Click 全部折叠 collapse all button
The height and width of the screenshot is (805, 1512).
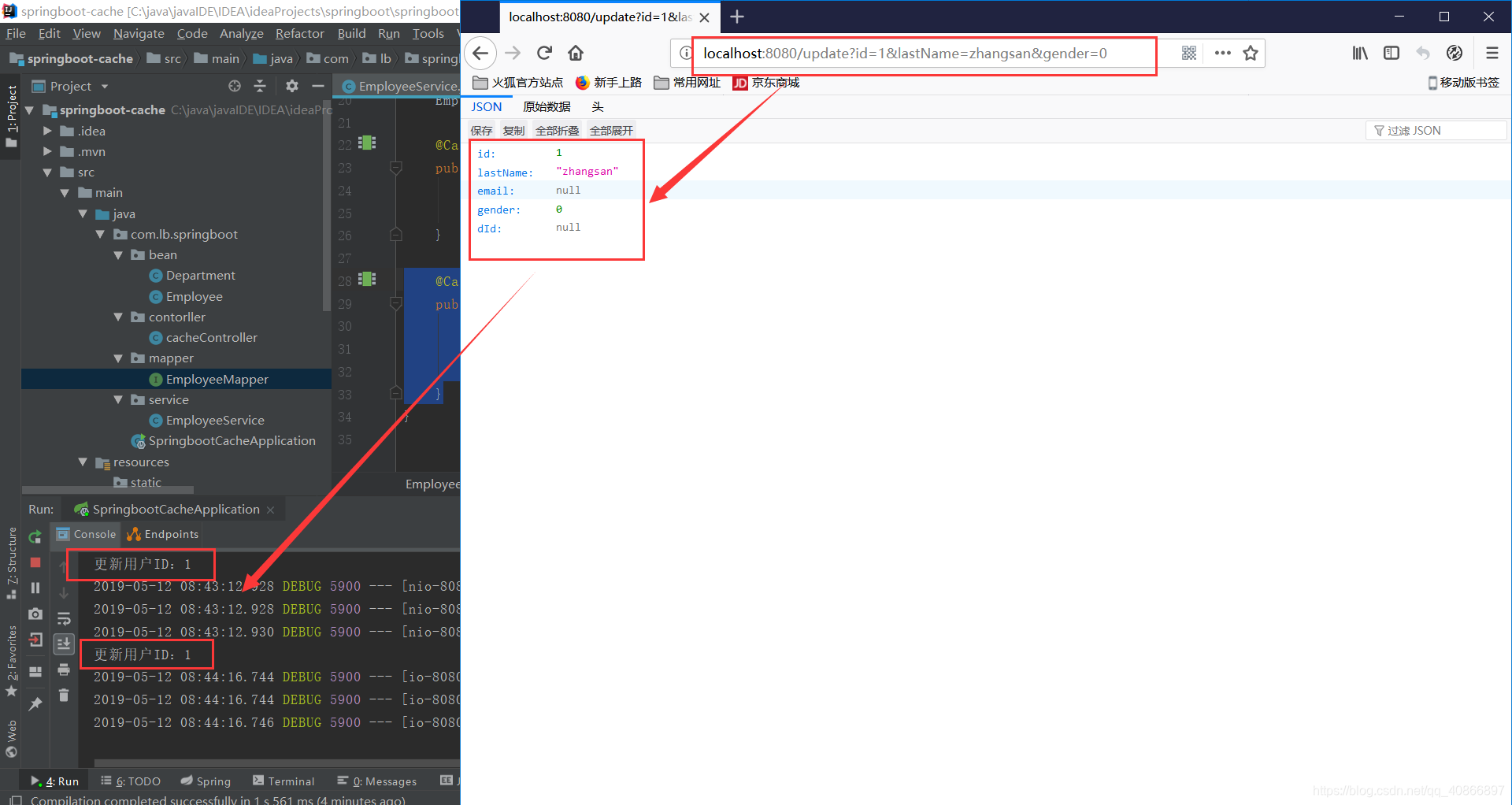pyautogui.click(x=557, y=131)
